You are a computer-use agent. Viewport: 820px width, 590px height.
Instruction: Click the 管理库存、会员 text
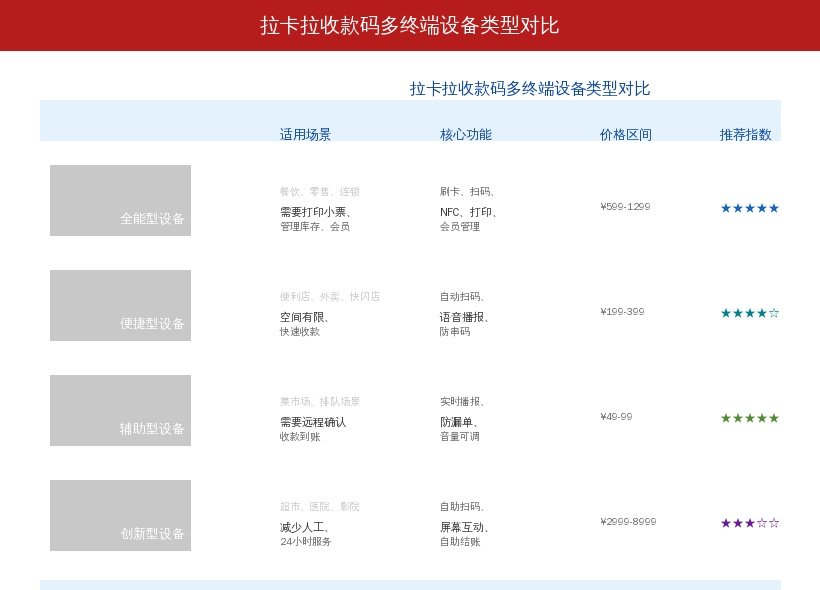315,226
